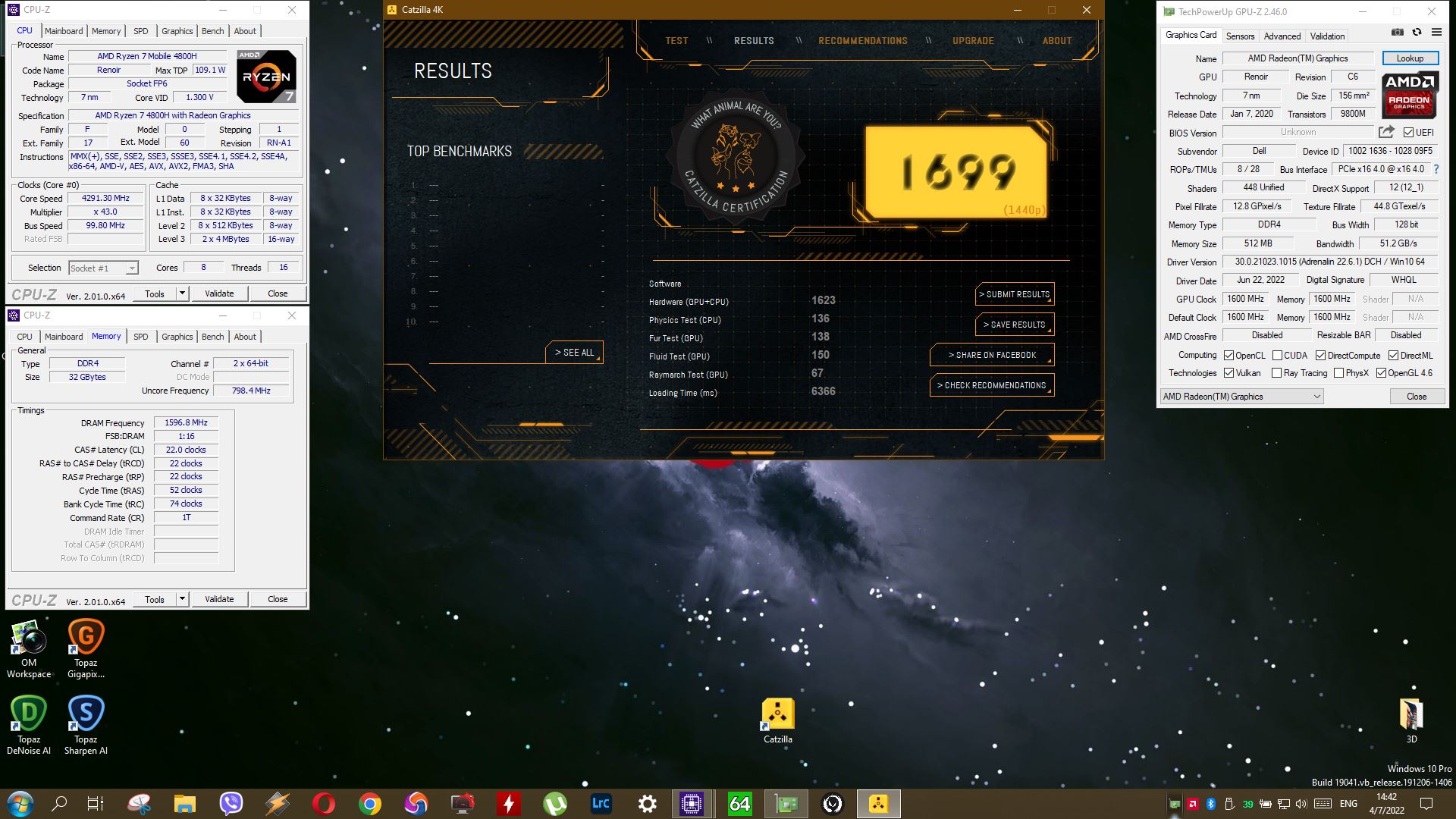1456x819 pixels.
Task: Switch to CPU-Z in the taskbar
Action: 692,804
